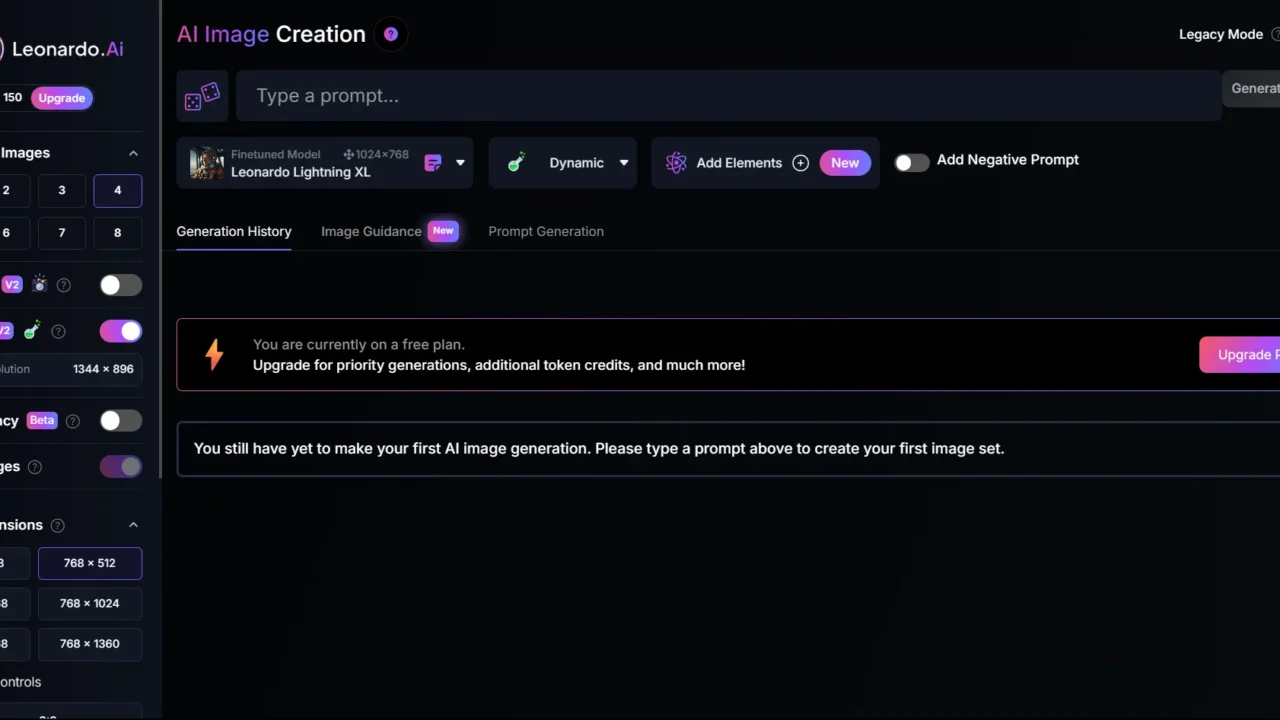The height and width of the screenshot is (720, 1280).
Task: Click the Upgrade button next to token count
Action: click(62, 98)
